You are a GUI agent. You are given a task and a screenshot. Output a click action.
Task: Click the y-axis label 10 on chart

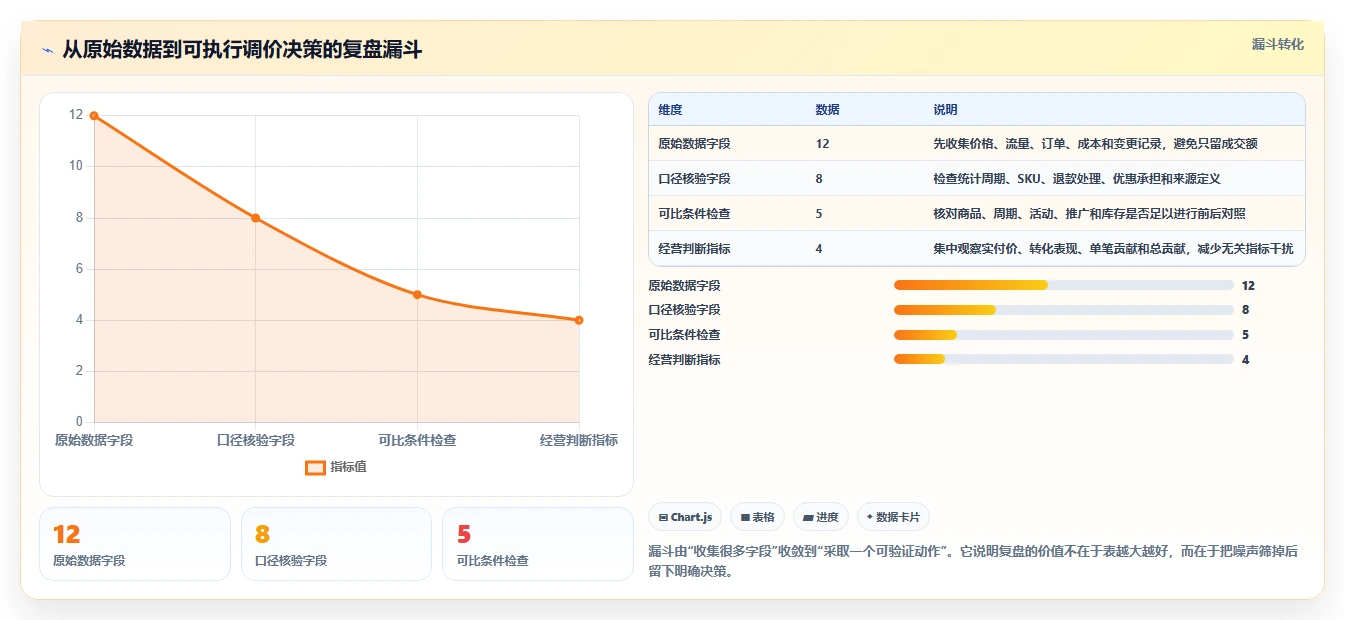(76, 166)
